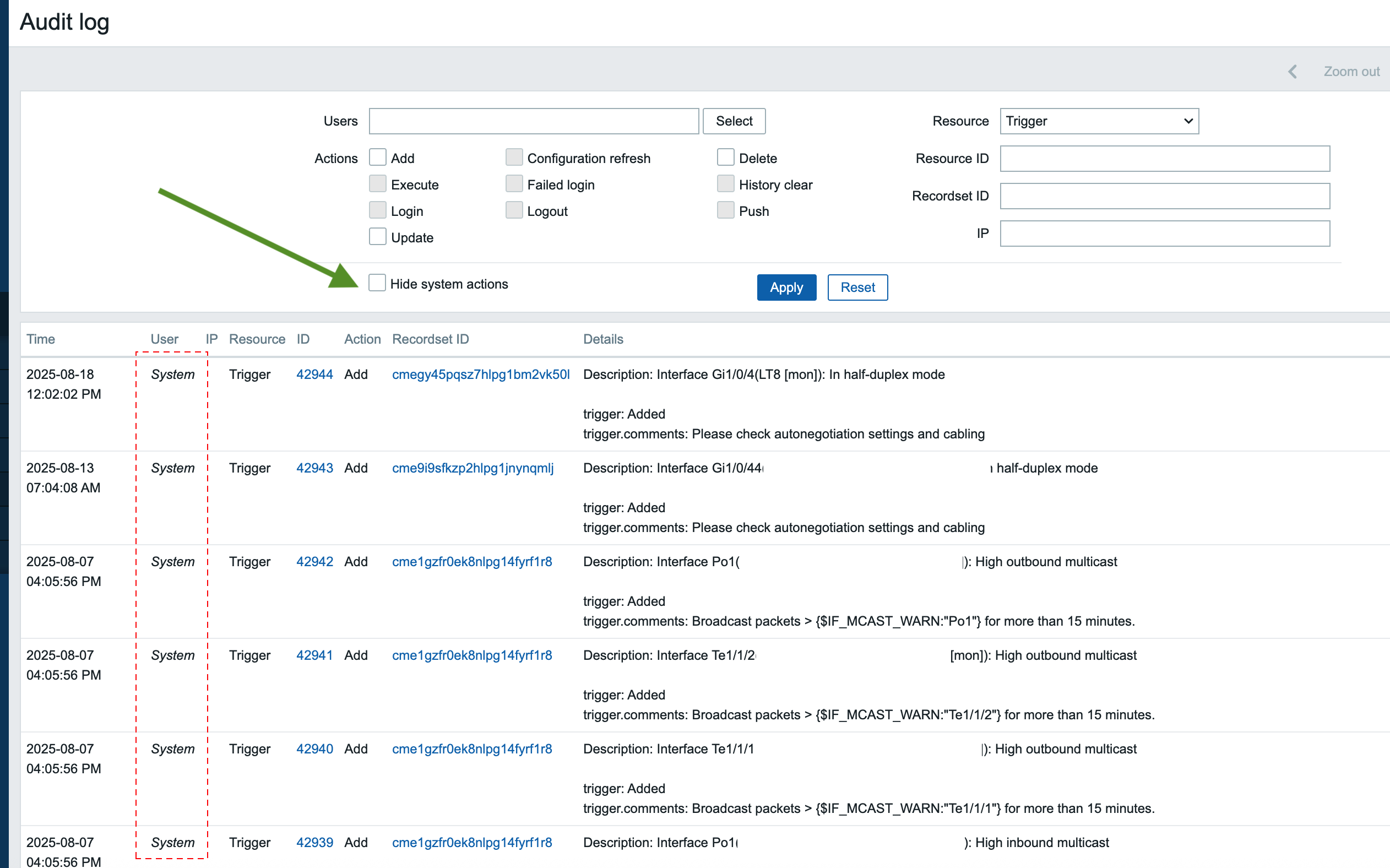Open recordset cme9i9sfkzp2hlpg1jnynqmlj link
This screenshot has width=1390, height=868.
point(473,468)
